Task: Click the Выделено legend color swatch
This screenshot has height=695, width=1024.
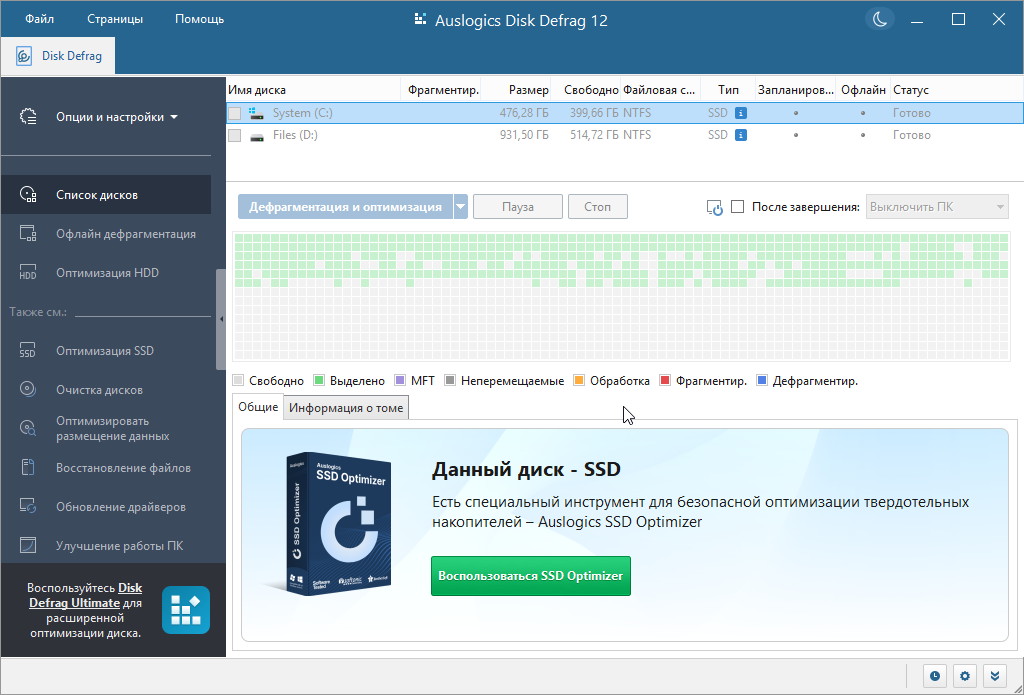Action: (319, 381)
